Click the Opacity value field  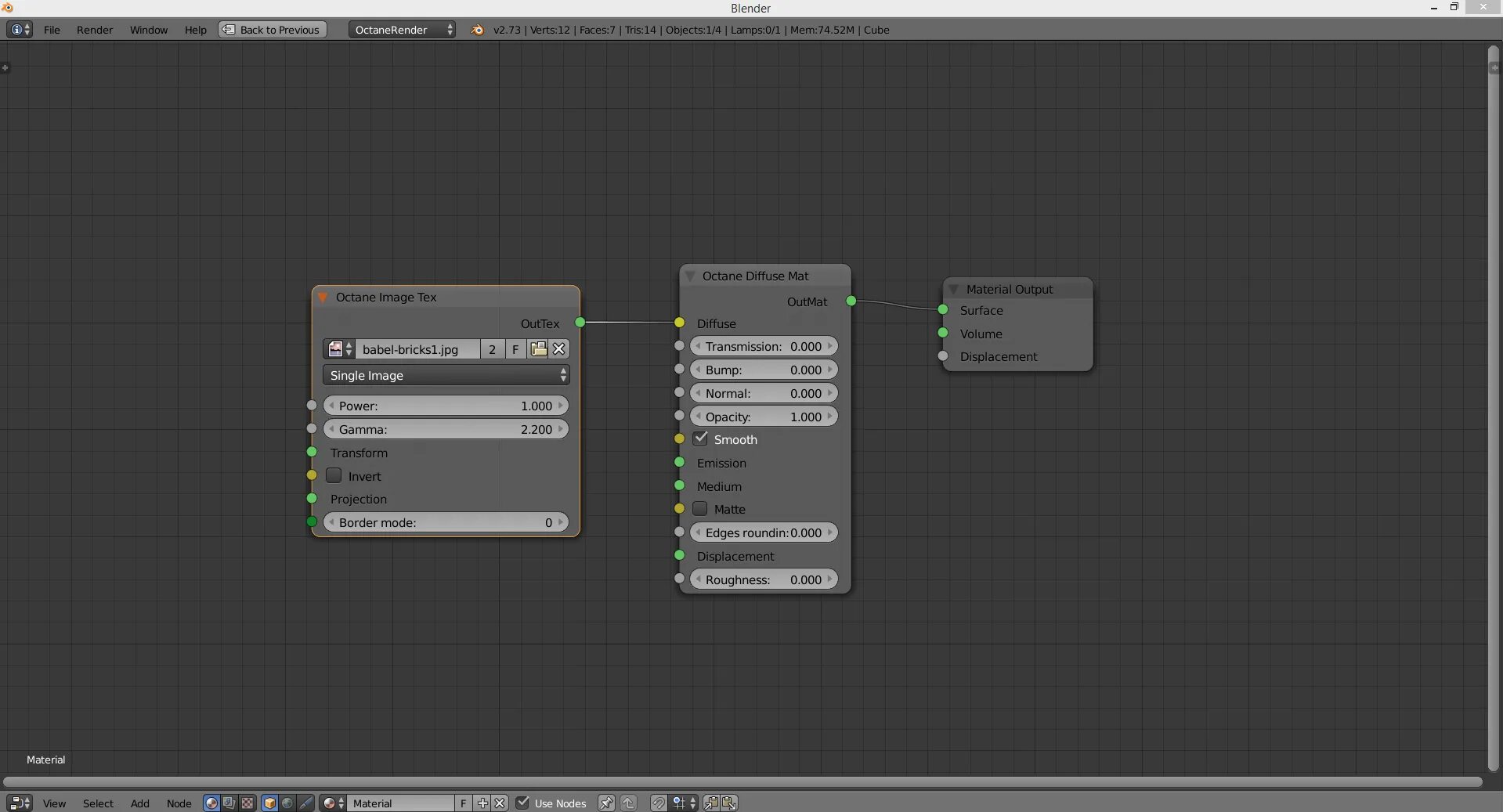tap(764, 417)
